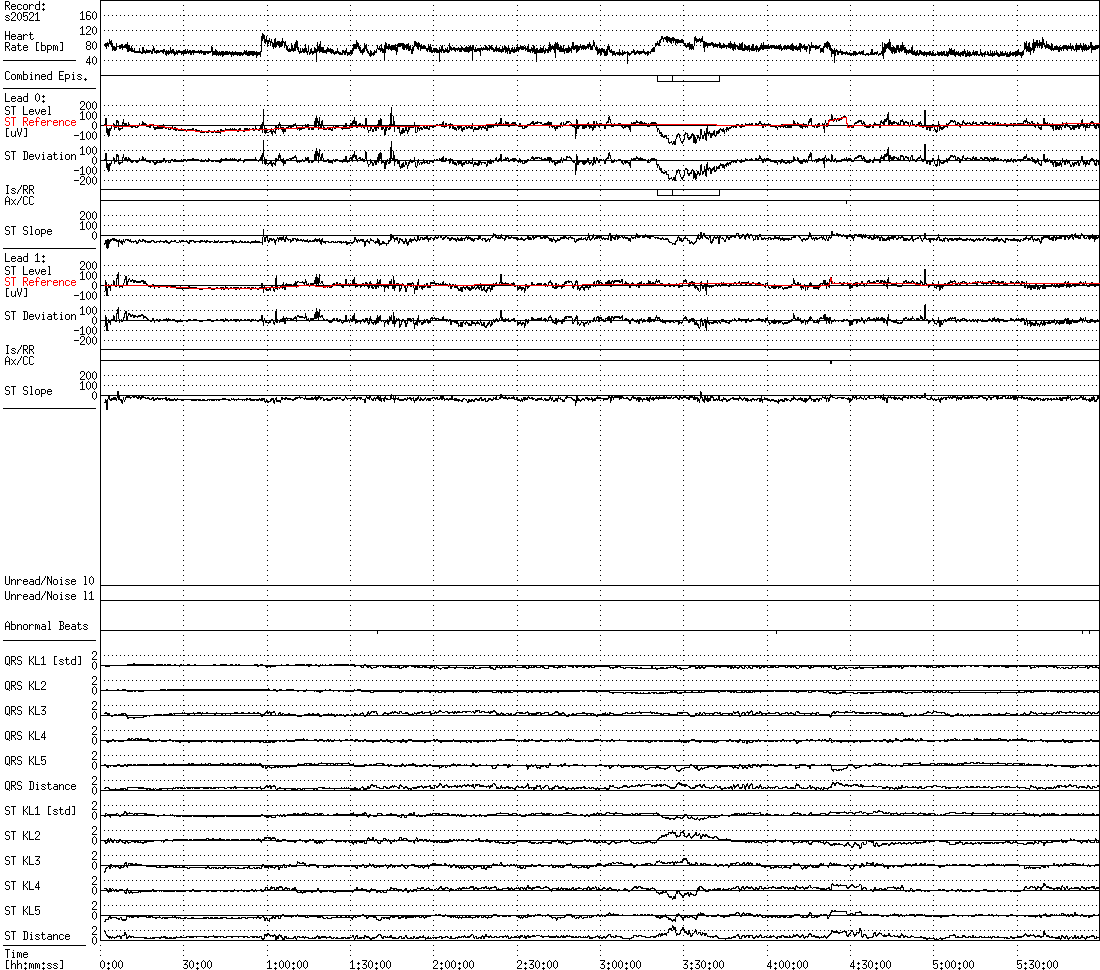Select the Lead 0 ischemic episode bracket in Is/RR row
Image resolution: width=1100 pixels, height=970 pixels.
click(688, 193)
